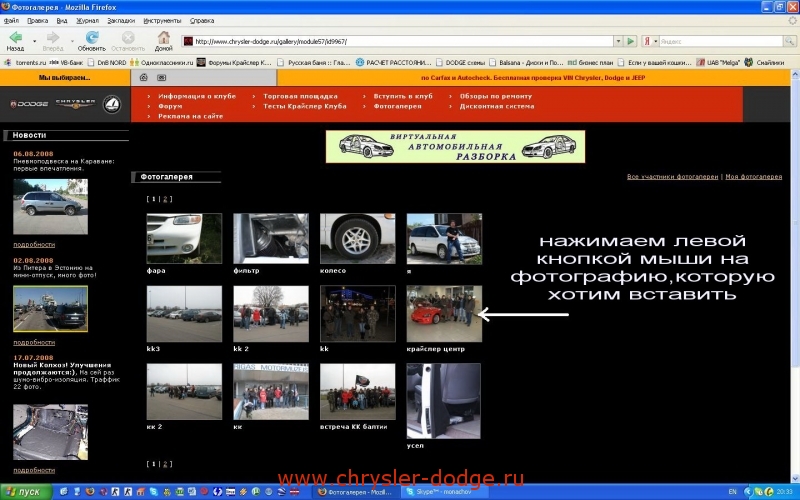Open the Пуск start menu

pyautogui.click(x=26, y=492)
